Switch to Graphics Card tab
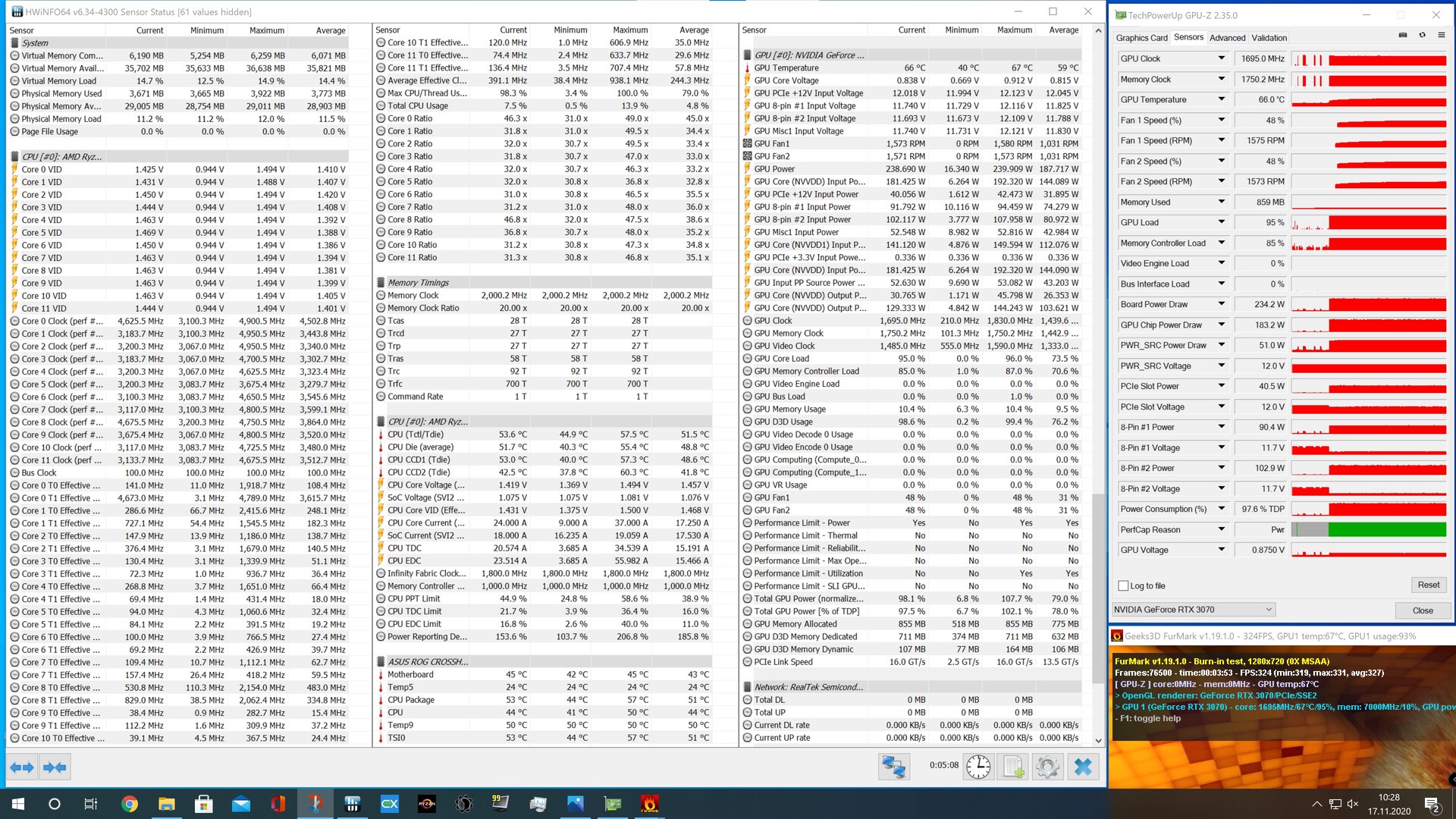The width and height of the screenshot is (1456, 819). pyautogui.click(x=1141, y=38)
